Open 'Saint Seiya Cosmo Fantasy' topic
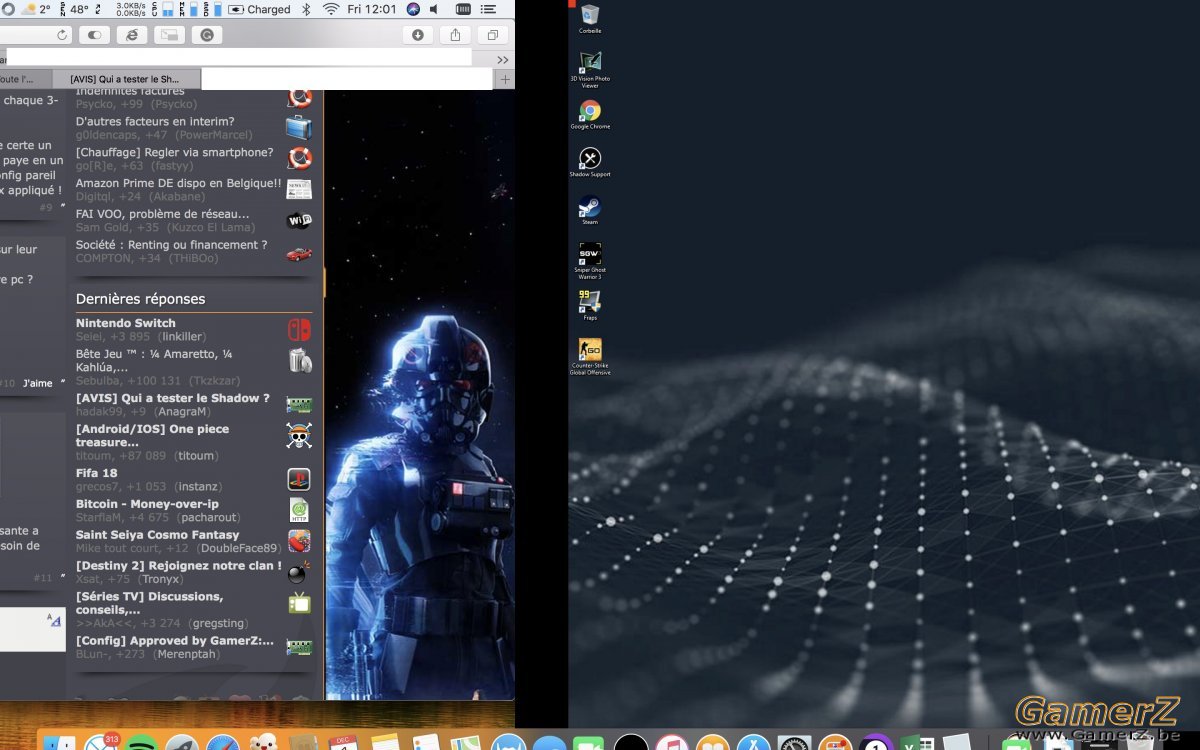This screenshot has height=750, width=1200. coord(158,535)
